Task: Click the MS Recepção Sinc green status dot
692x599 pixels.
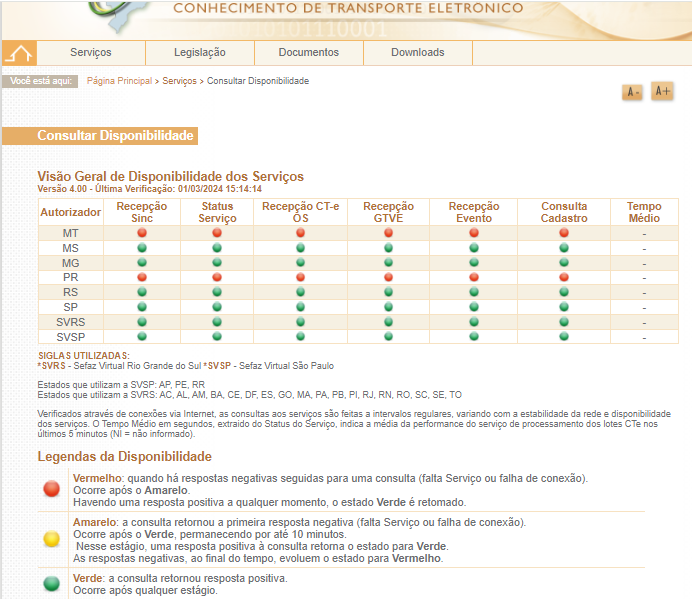Action: tap(142, 248)
